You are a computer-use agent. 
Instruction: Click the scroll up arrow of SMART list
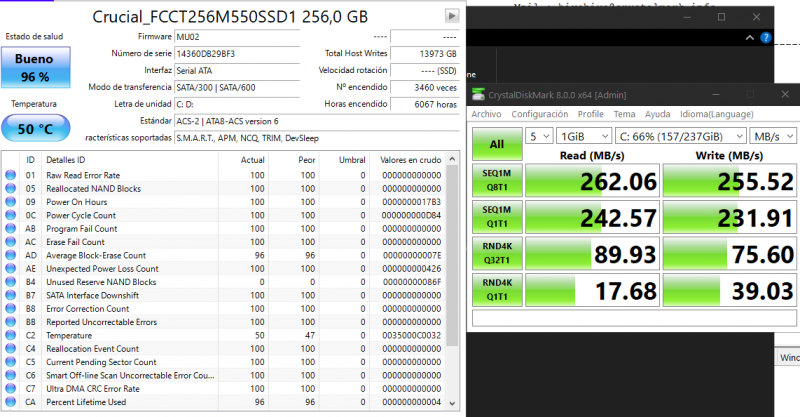(452, 159)
